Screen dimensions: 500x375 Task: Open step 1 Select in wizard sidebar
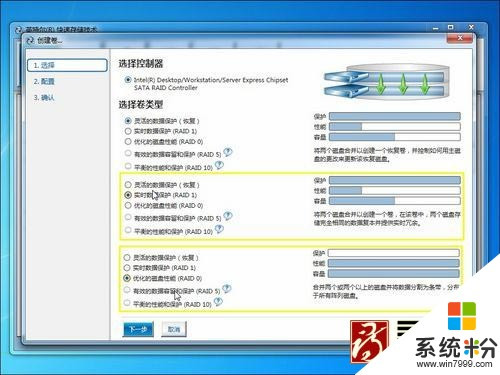(67, 65)
